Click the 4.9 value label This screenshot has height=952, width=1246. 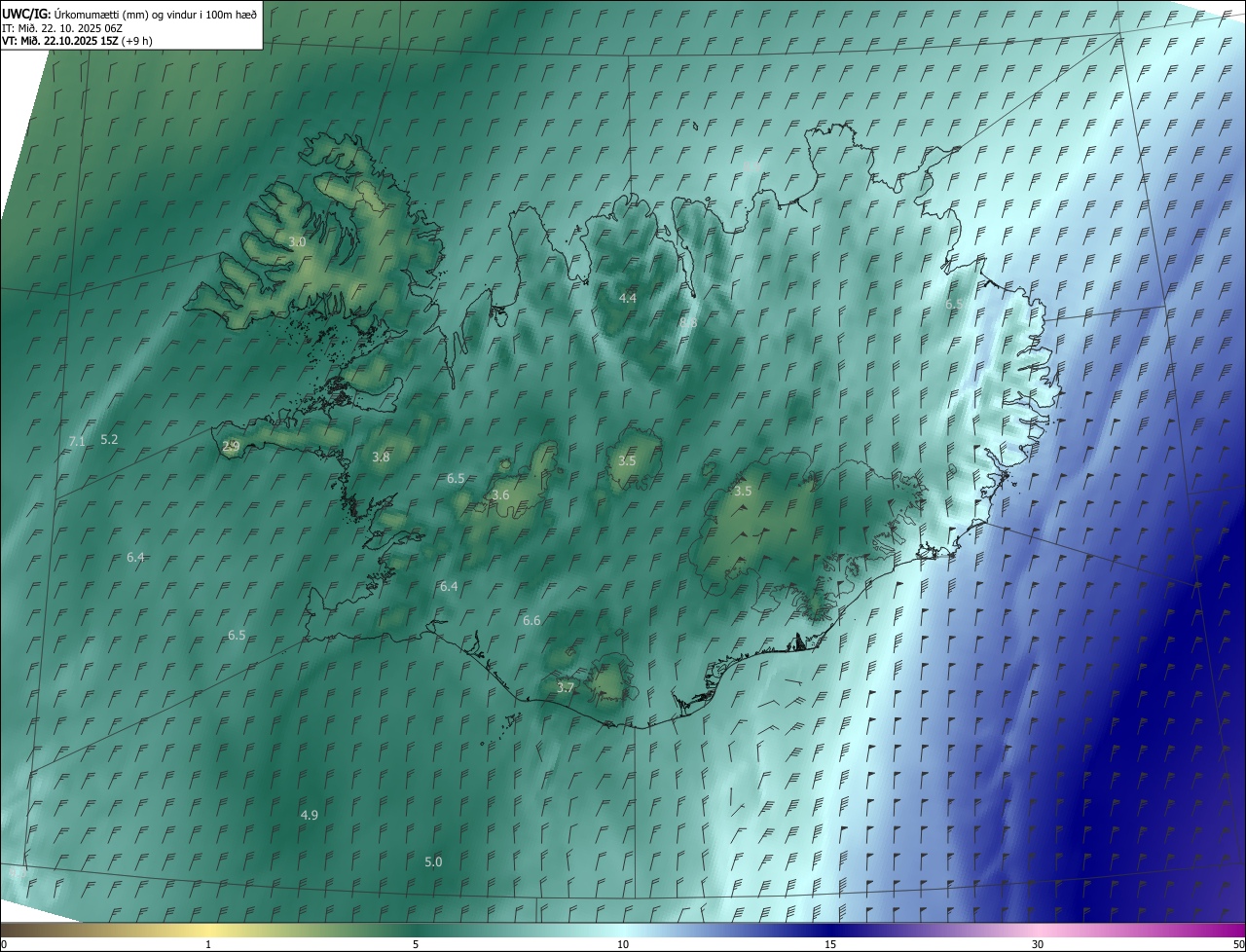[x=310, y=815]
